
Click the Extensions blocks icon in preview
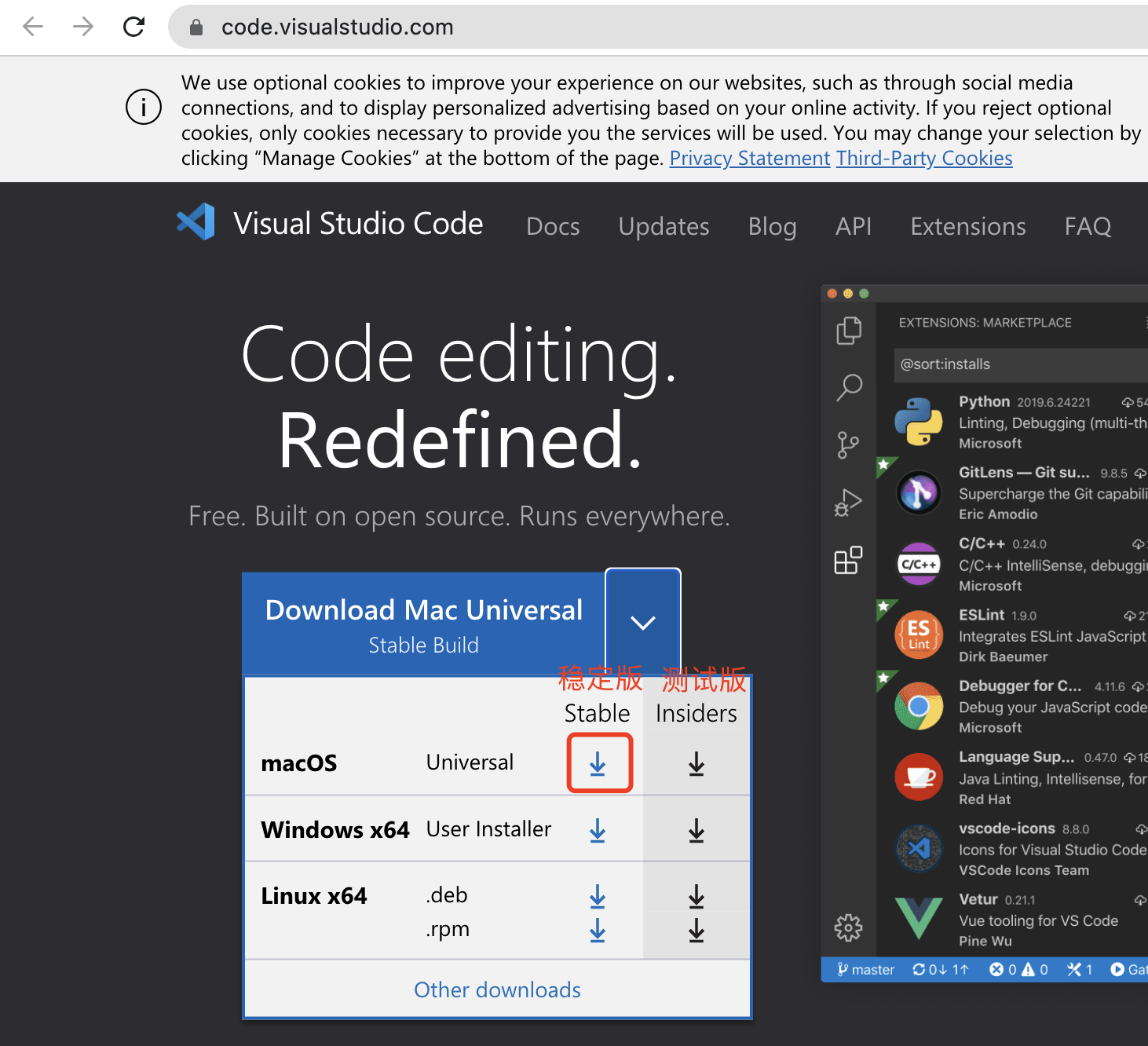tap(848, 560)
